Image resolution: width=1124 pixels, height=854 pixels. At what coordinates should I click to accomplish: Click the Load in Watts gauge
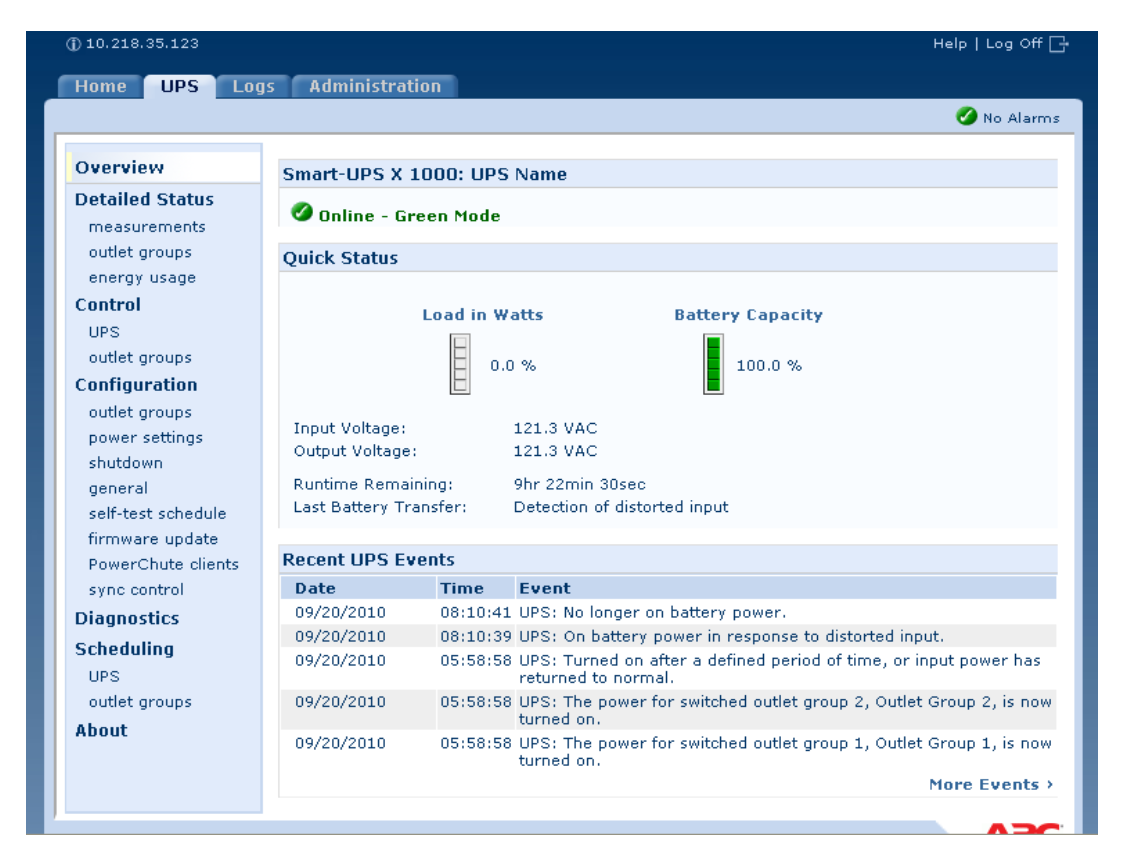coord(459,364)
